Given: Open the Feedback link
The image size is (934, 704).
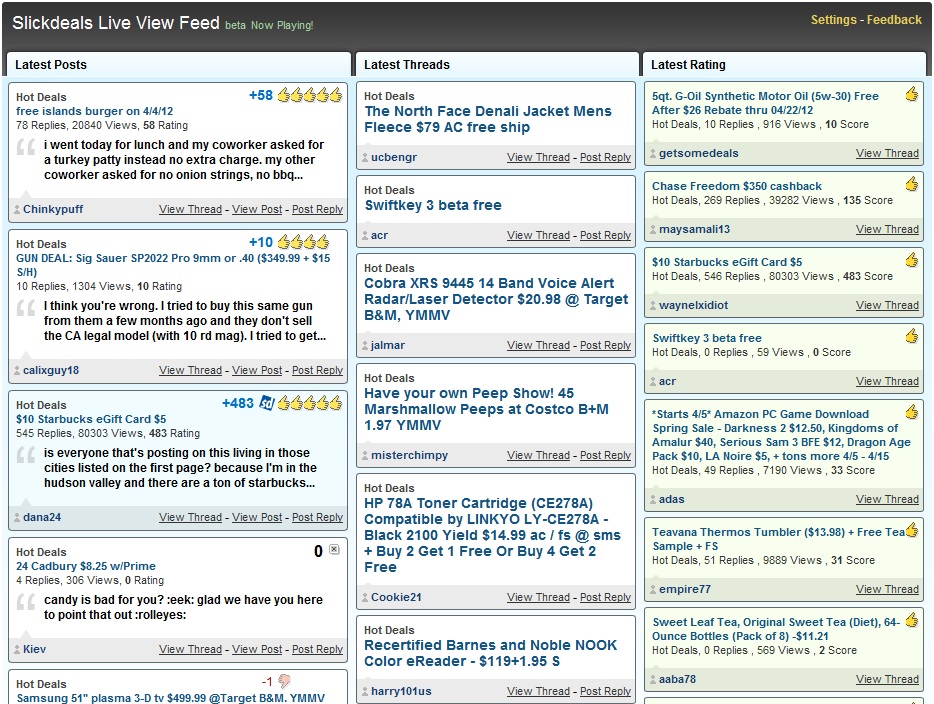Looking at the screenshot, I should click(x=894, y=20).
